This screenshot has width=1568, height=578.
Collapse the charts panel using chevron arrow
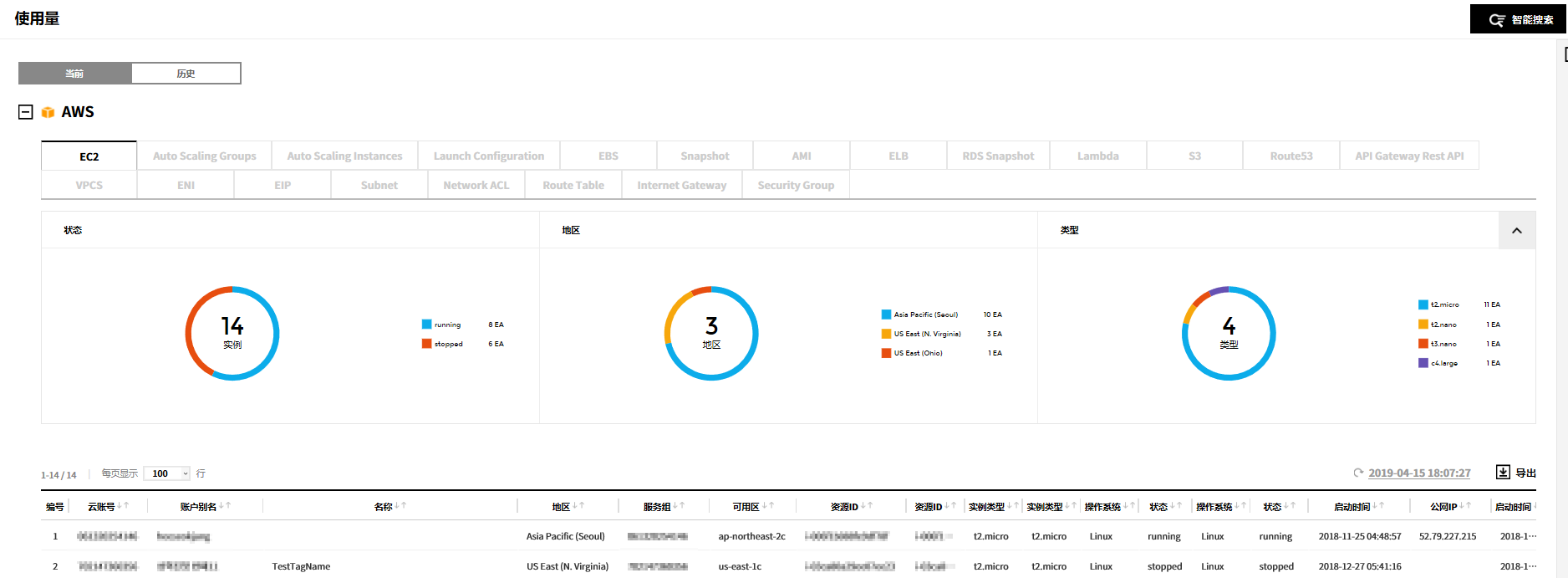point(1517,231)
